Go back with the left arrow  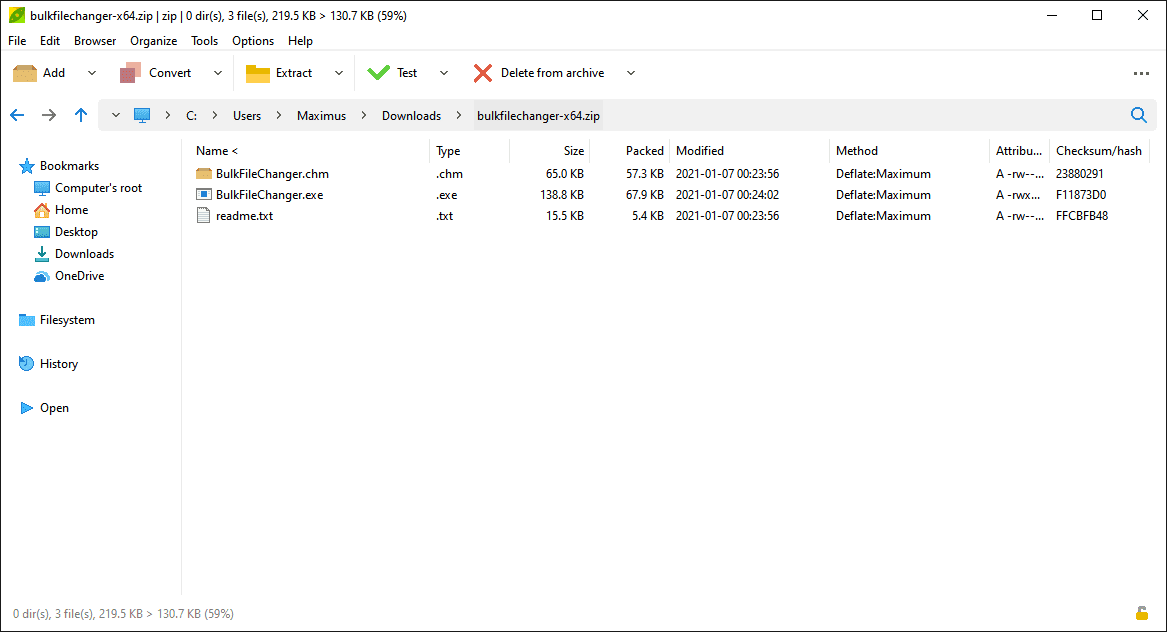(x=17, y=115)
